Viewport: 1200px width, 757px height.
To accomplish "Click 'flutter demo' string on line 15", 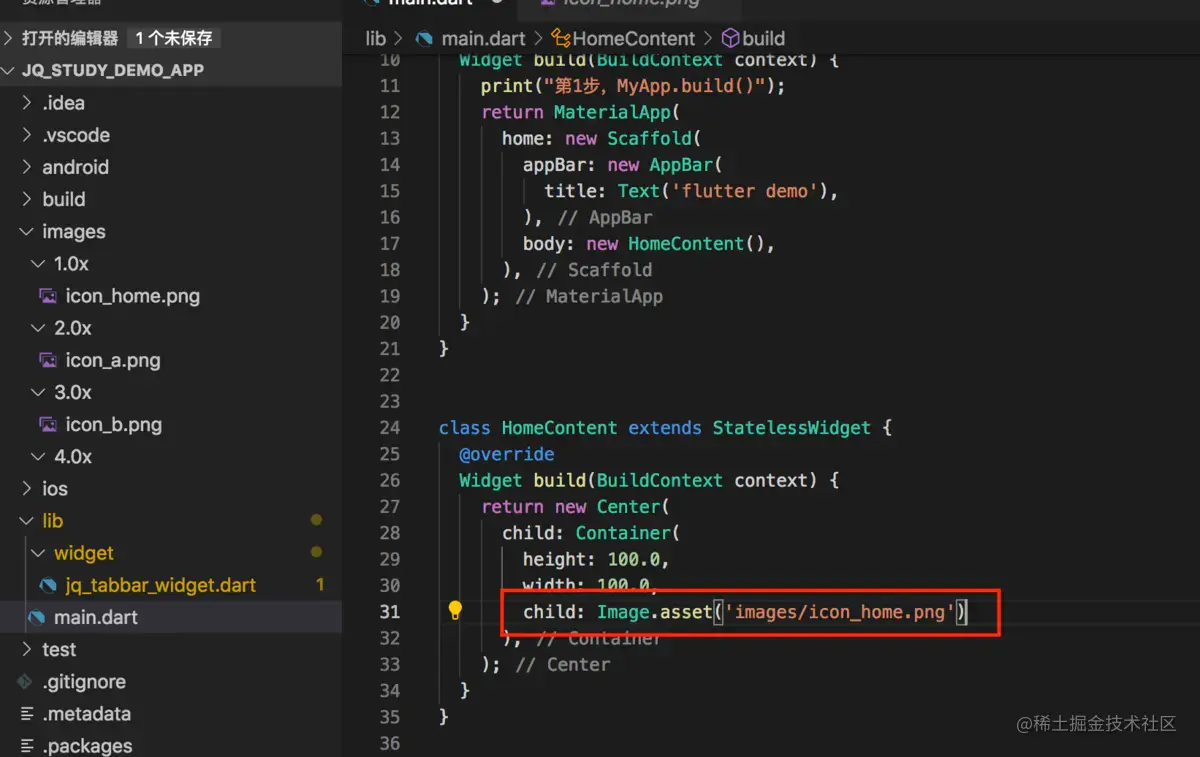I will coord(743,190).
